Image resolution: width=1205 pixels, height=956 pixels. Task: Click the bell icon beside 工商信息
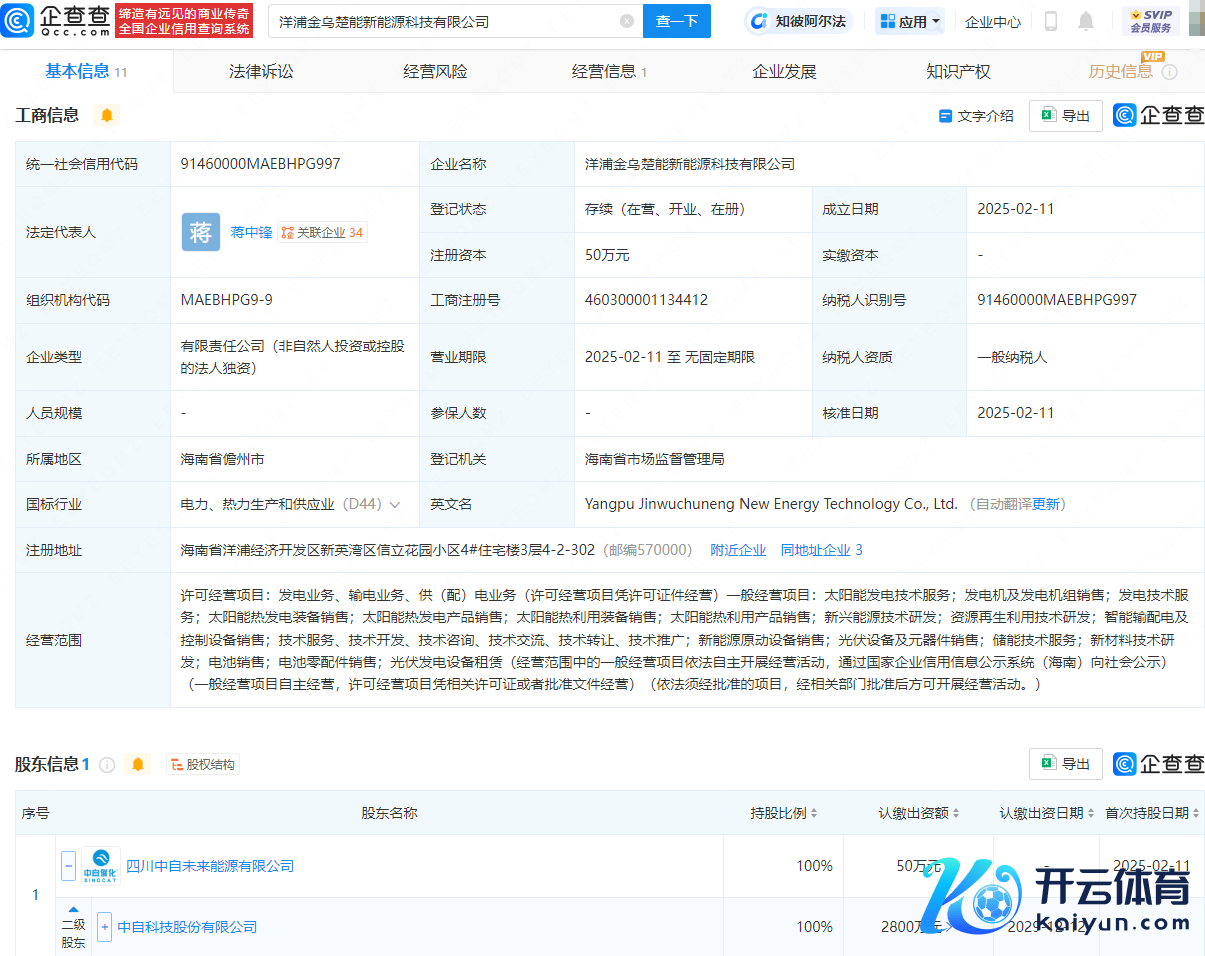tap(107, 115)
